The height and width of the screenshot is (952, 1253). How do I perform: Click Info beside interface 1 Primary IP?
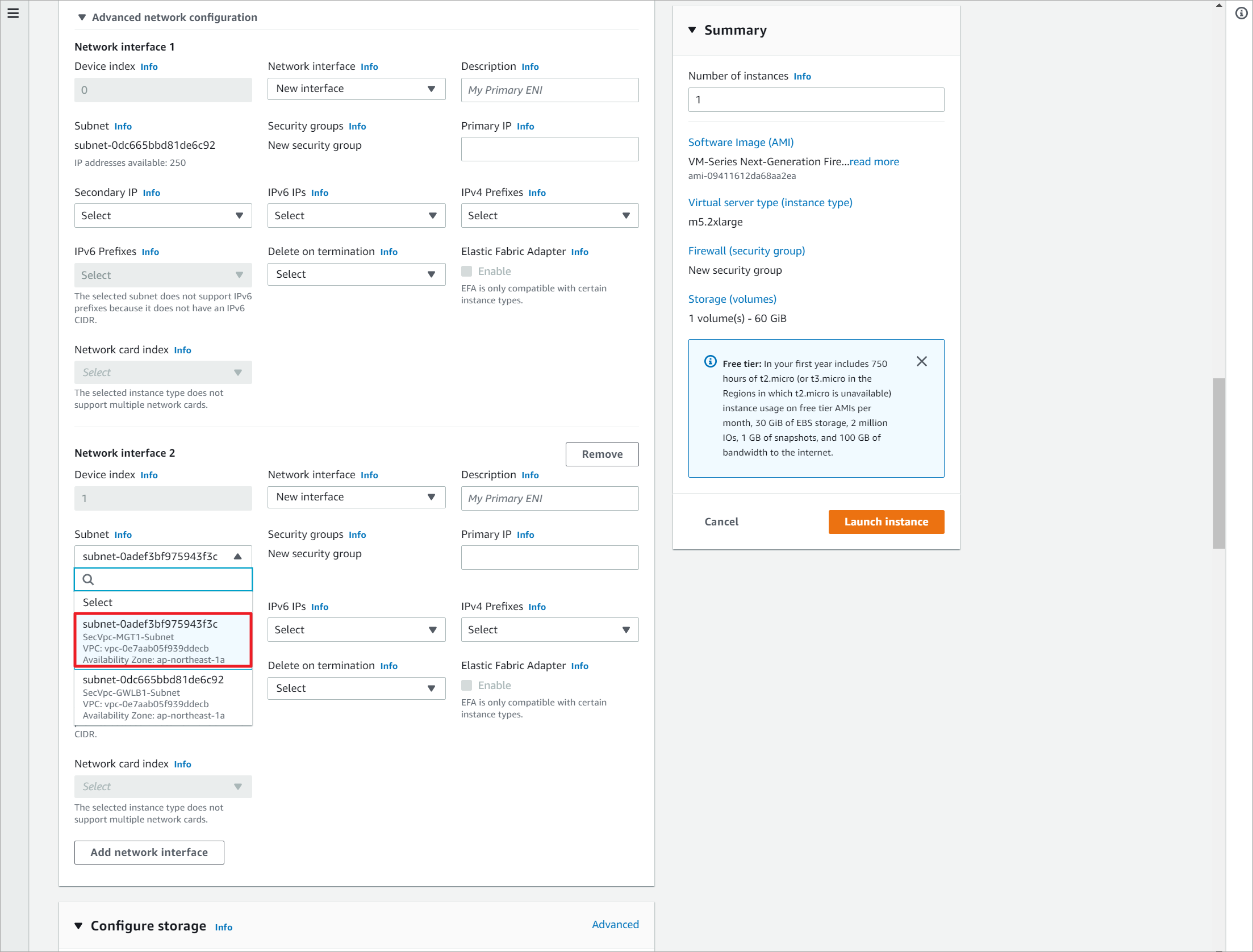[x=525, y=127]
